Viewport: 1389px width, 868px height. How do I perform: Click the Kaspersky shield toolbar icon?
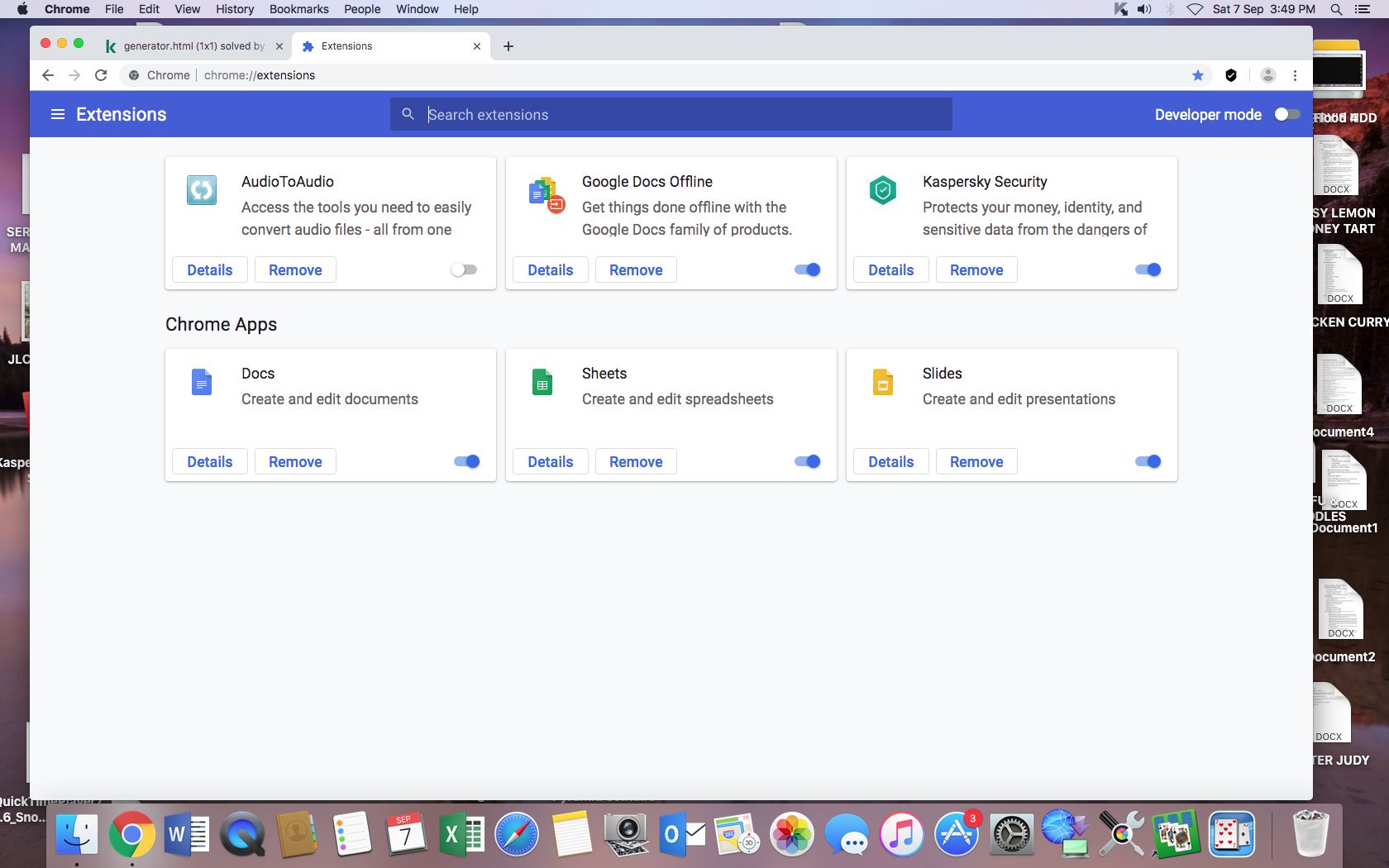click(x=1231, y=75)
